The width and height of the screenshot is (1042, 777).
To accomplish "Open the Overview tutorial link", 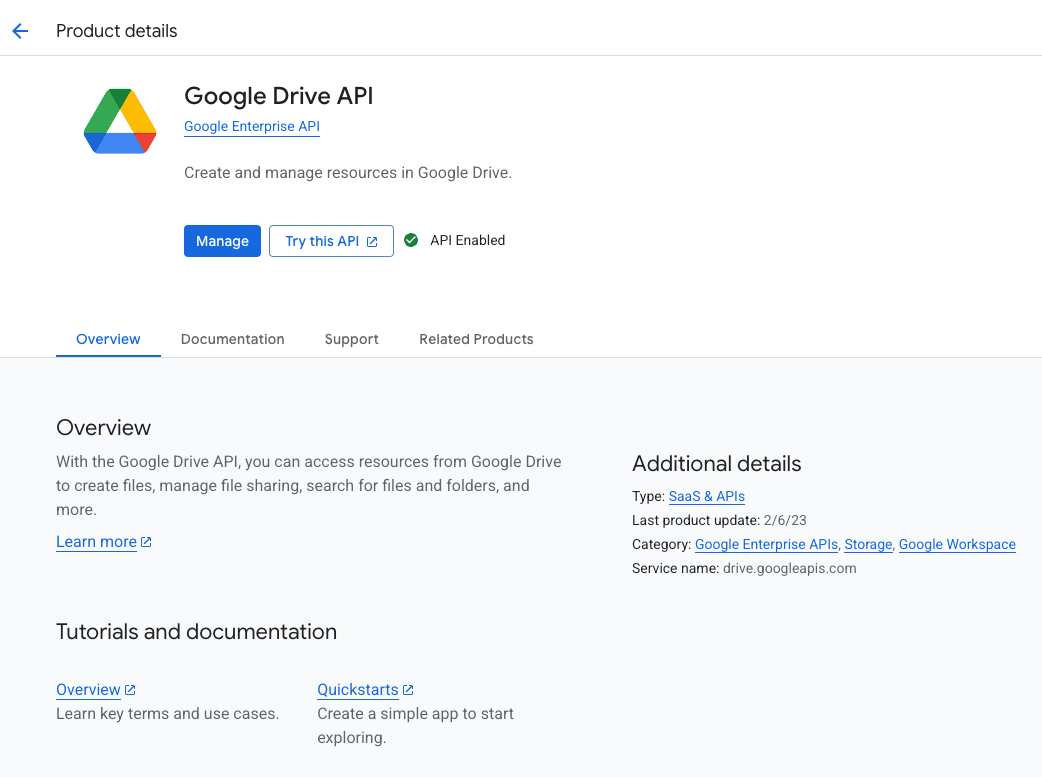I will pos(88,690).
